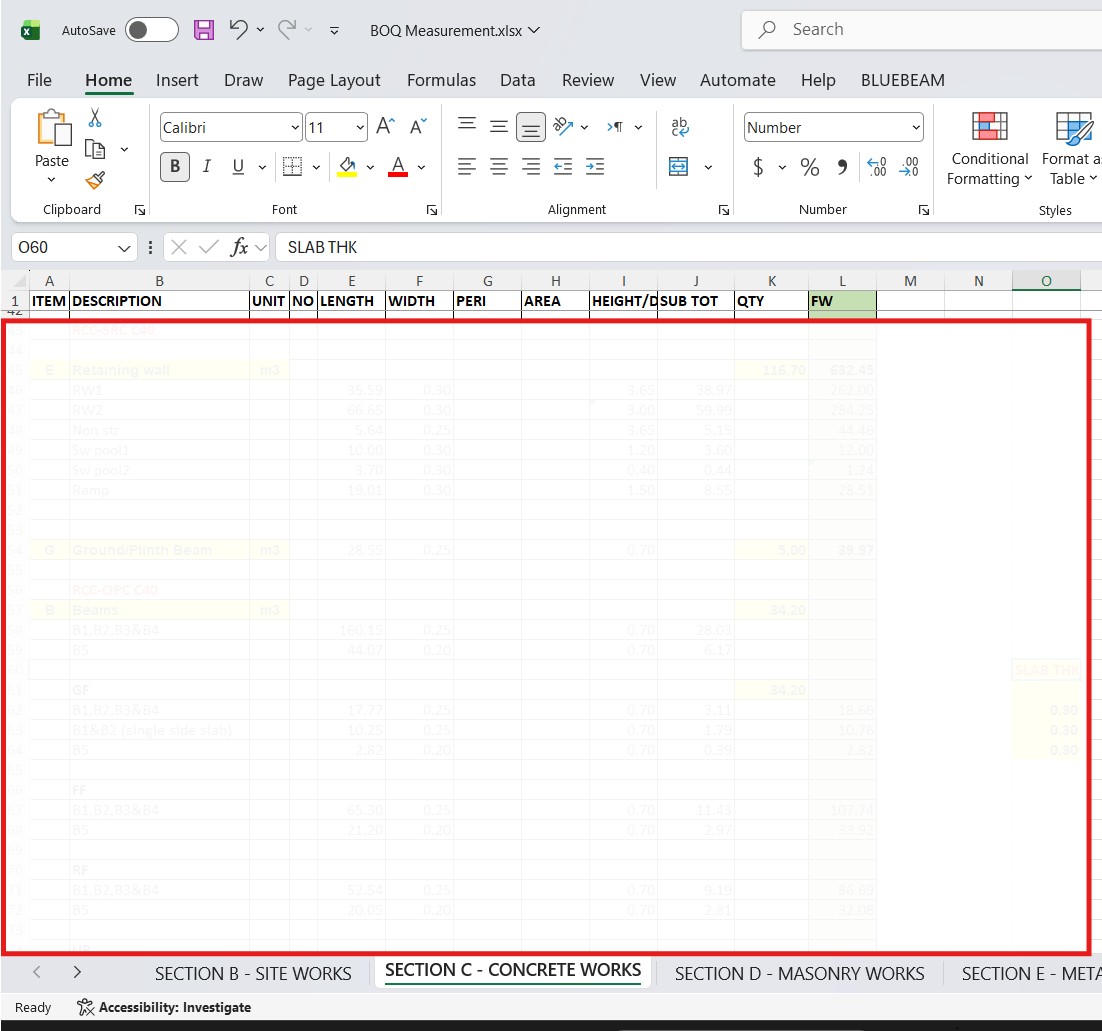Apply Percent Style format
The height and width of the screenshot is (1031, 1102).
(809, 167)
